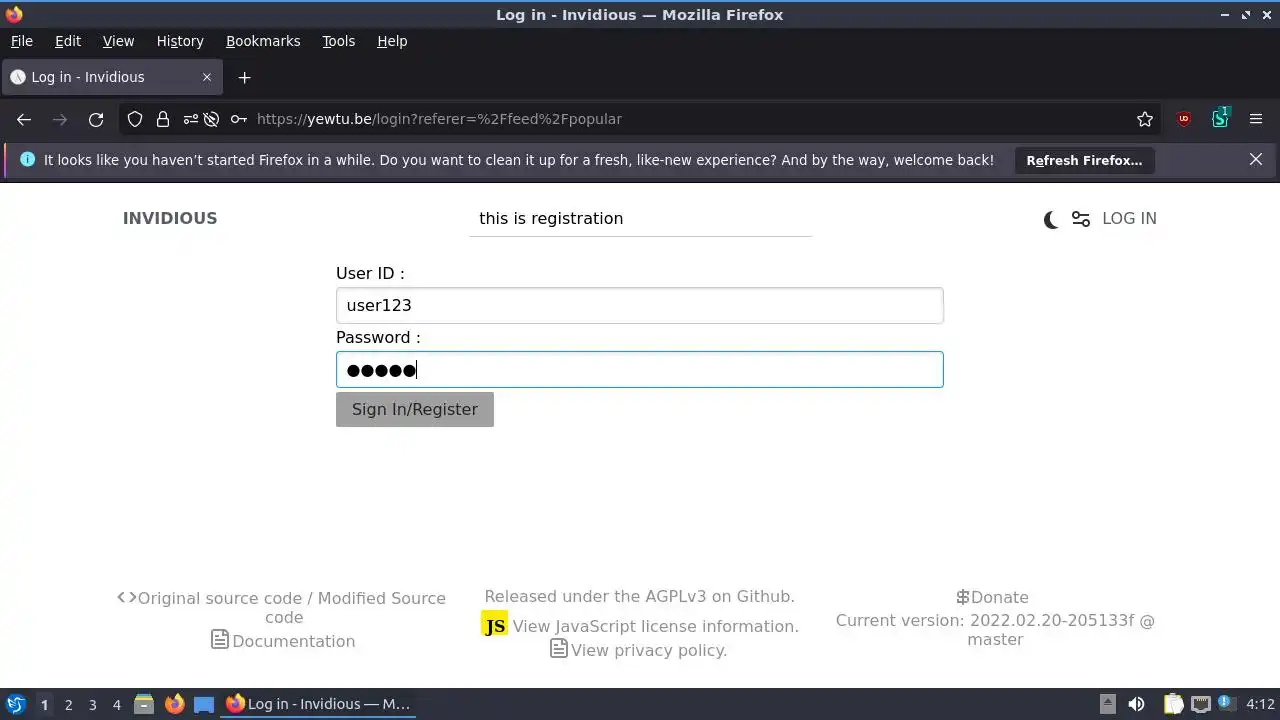This screenshot has height=720, width=1280.
Task: Click the uBlock Origin extension icon
Action: tap(1184, 119)
